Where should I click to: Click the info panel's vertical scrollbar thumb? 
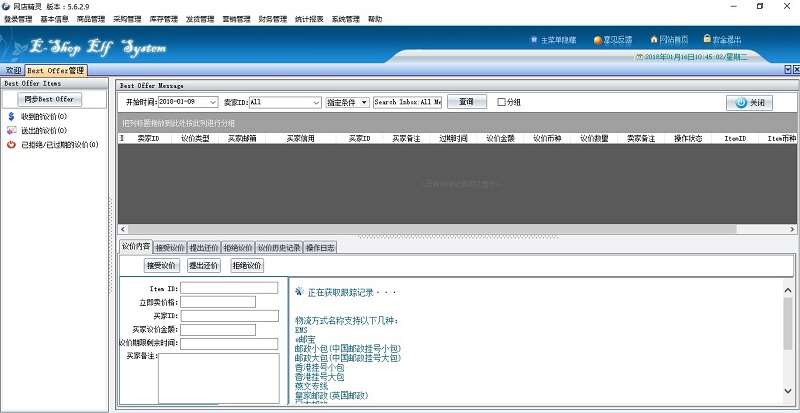tap(788, 323)
